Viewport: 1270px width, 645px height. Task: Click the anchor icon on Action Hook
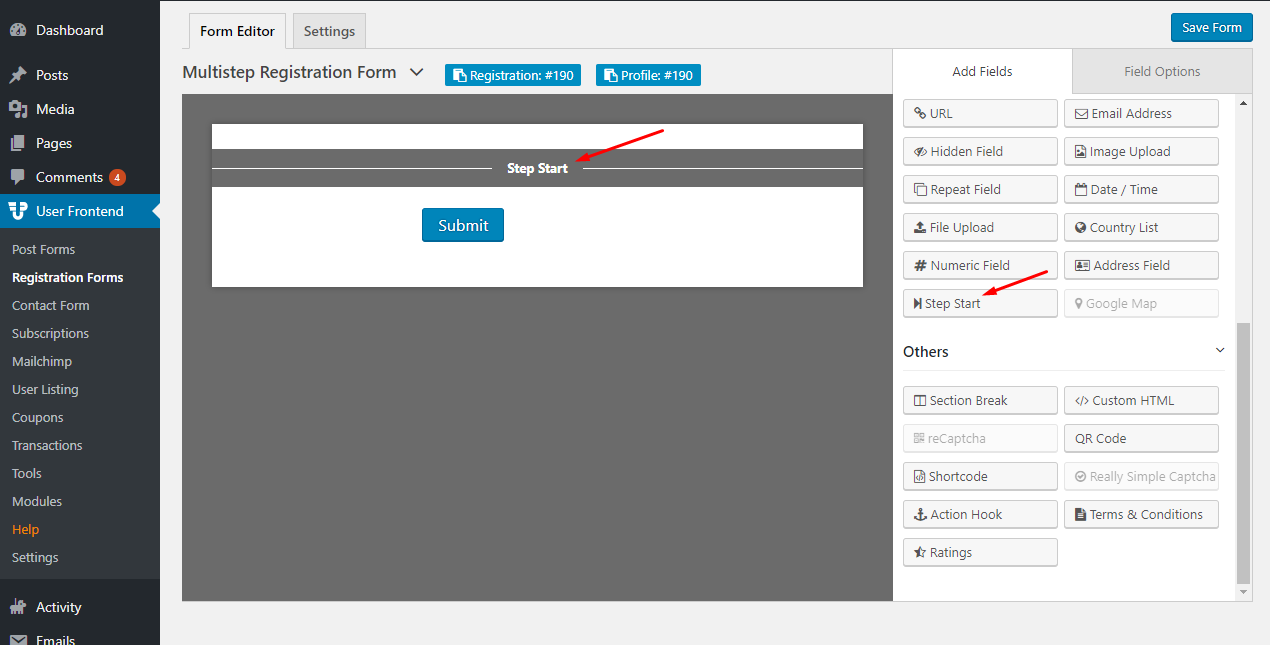click(920, 515)
